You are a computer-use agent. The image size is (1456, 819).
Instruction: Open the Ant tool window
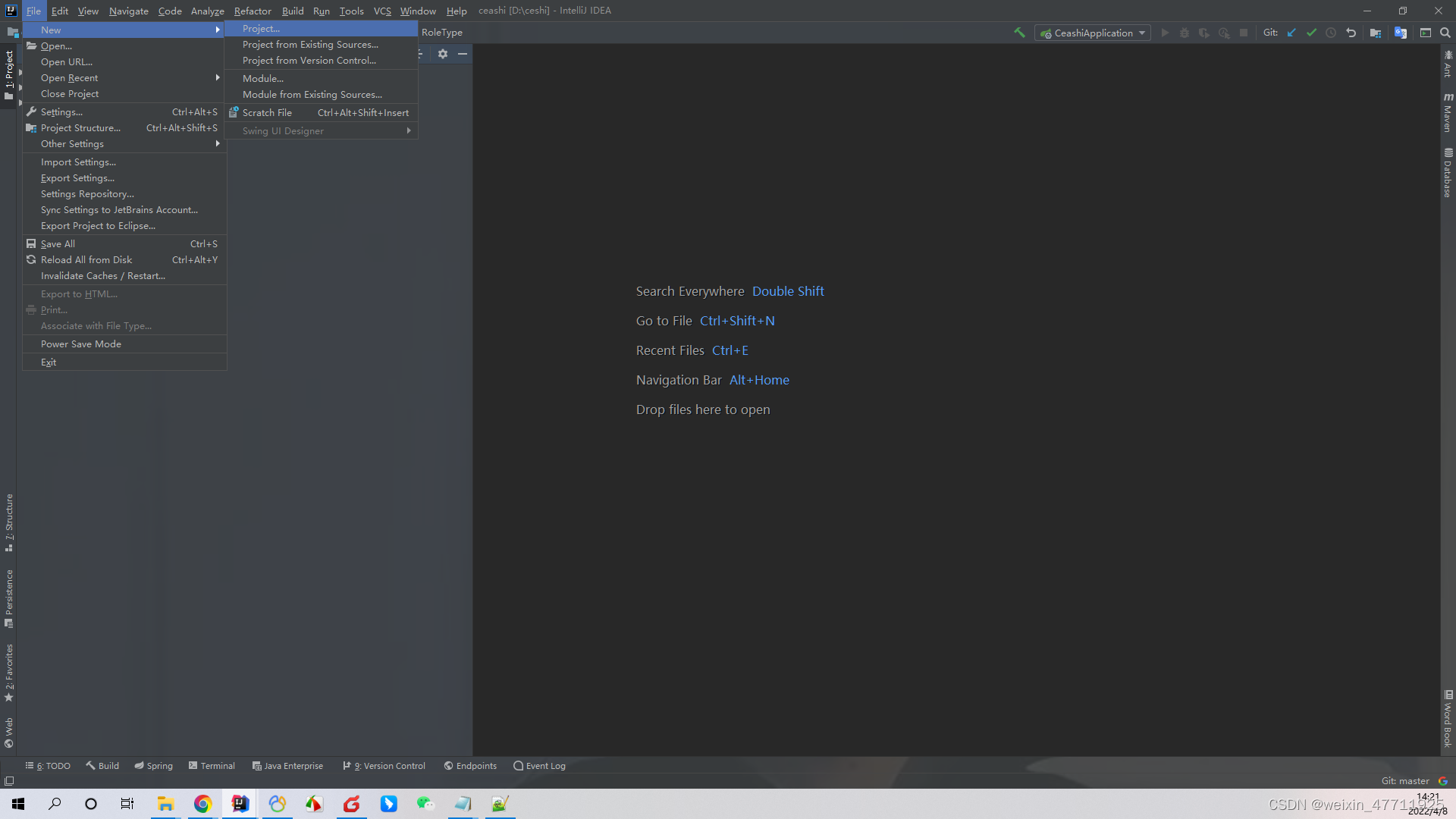(x=1448, y=64)
